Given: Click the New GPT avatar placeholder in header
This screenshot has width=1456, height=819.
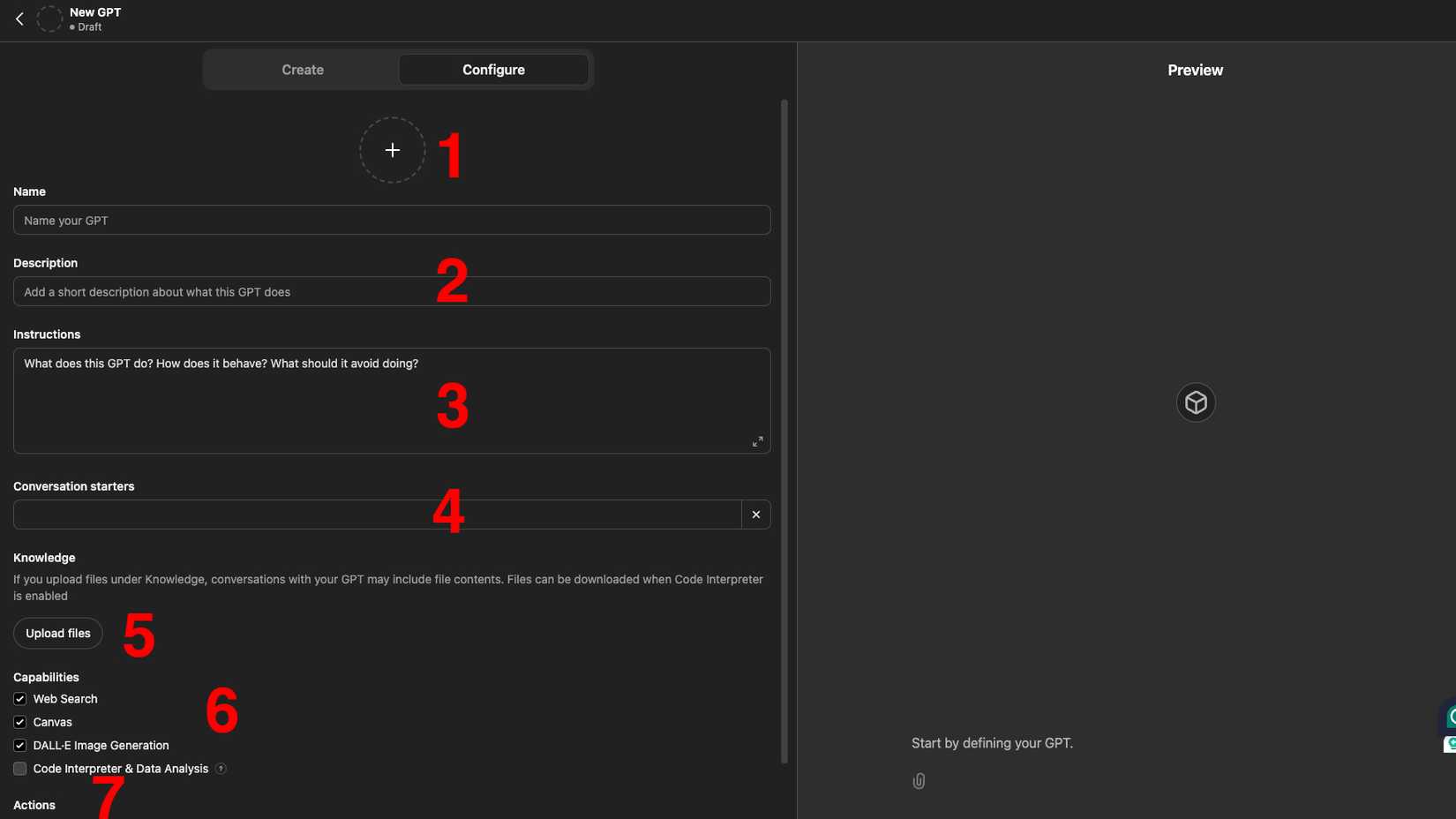Looking at the screenshot, I should click(49, 19).
